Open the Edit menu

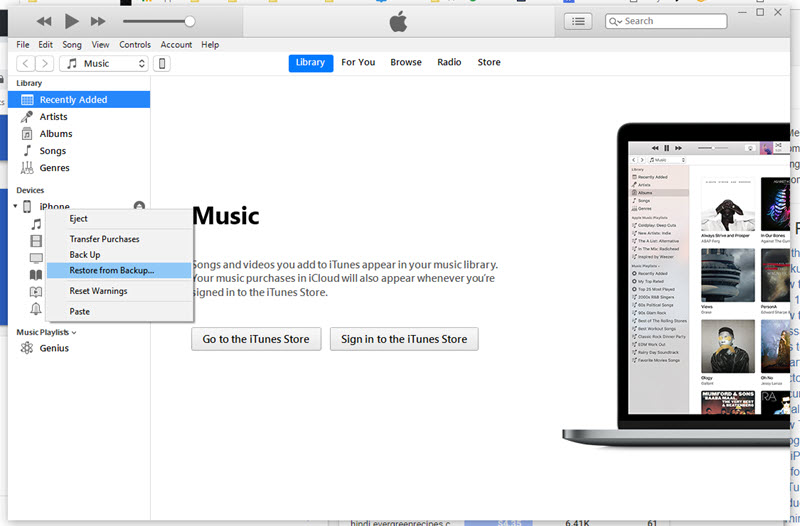pyautogui.click(x=45, y=45)
